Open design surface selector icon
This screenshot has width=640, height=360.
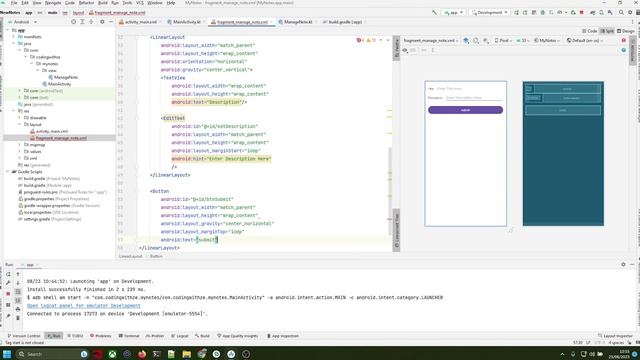pos(466,40)
